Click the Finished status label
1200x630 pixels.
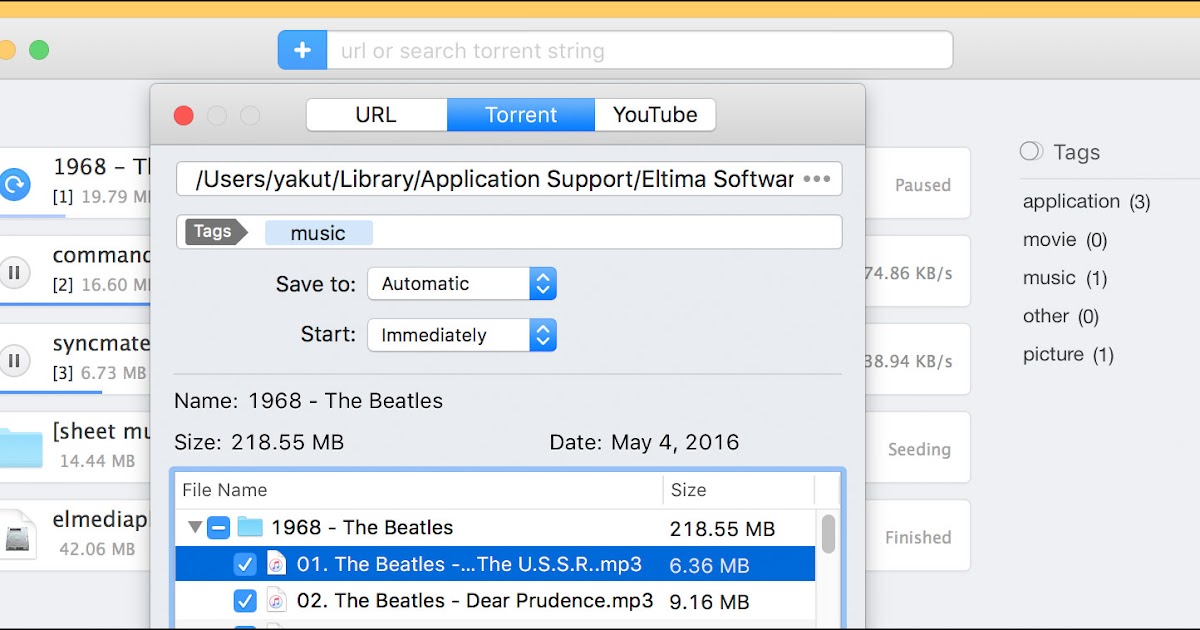[x=918, y=537]
